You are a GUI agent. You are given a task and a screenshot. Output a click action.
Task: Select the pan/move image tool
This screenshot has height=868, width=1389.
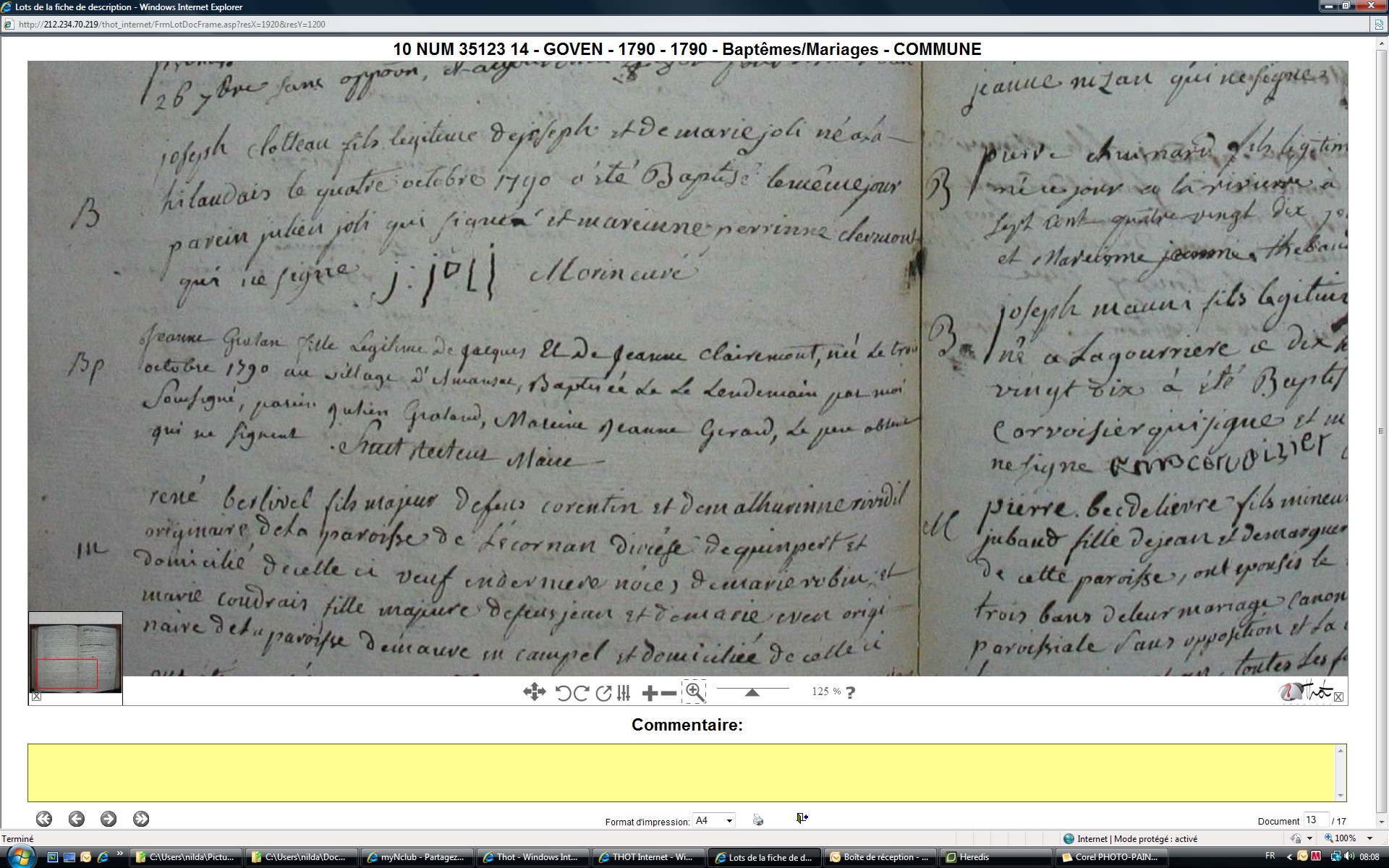click(x=534, y=692)
